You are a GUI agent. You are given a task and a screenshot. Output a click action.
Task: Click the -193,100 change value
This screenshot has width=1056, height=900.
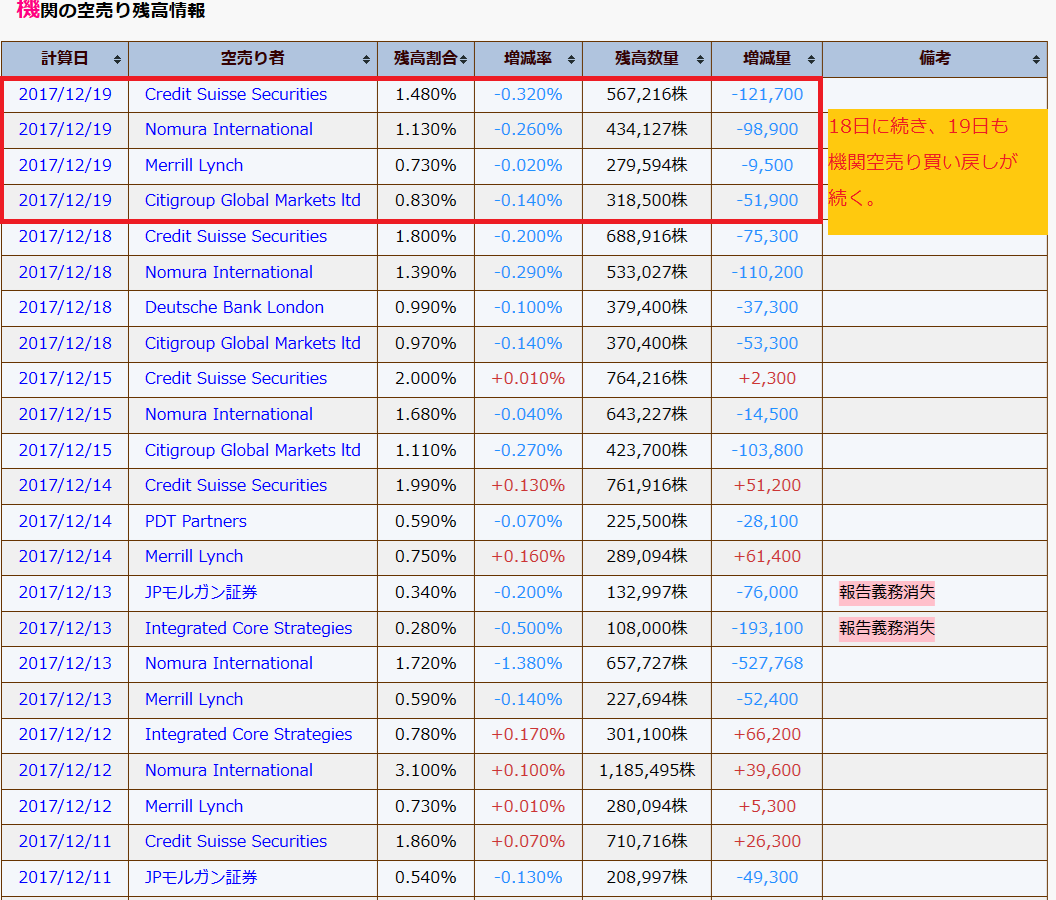click(767, 628)
